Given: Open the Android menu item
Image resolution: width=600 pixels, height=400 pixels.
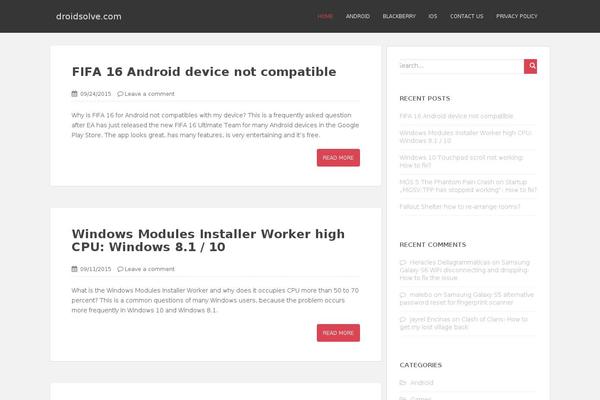Looking at the screenshot, I should click(x=358, y=16).
